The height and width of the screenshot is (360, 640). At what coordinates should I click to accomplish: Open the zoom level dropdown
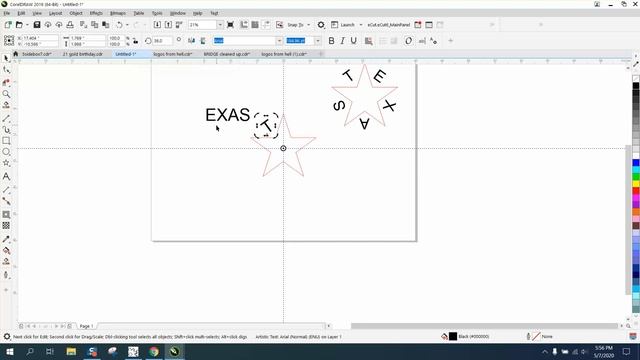tap(220, 25)
